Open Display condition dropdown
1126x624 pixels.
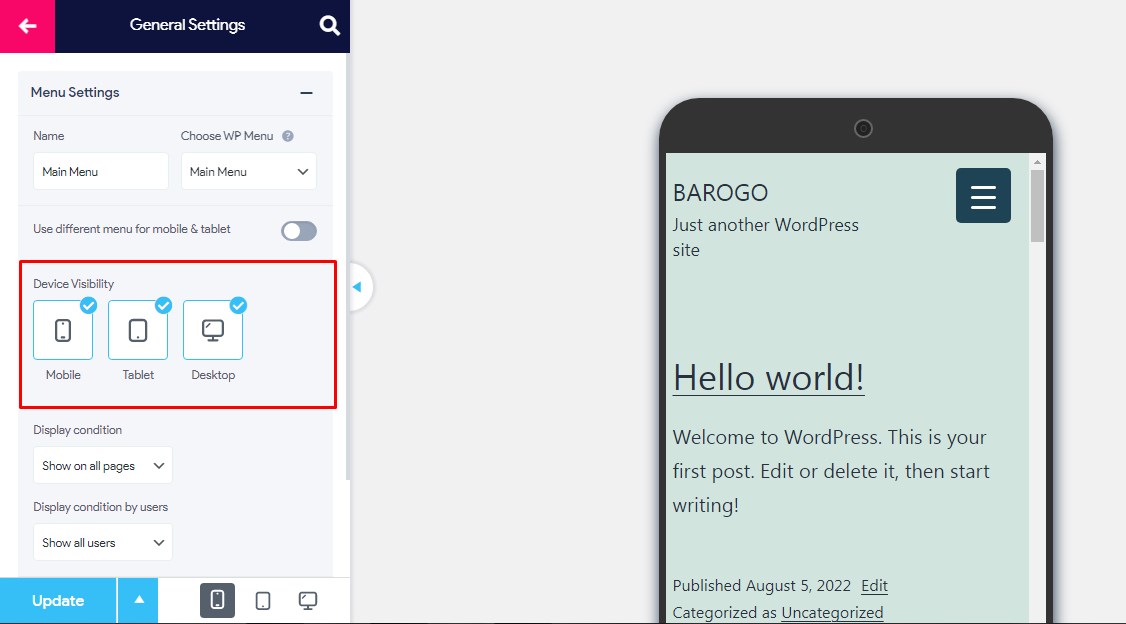point(102,465)
